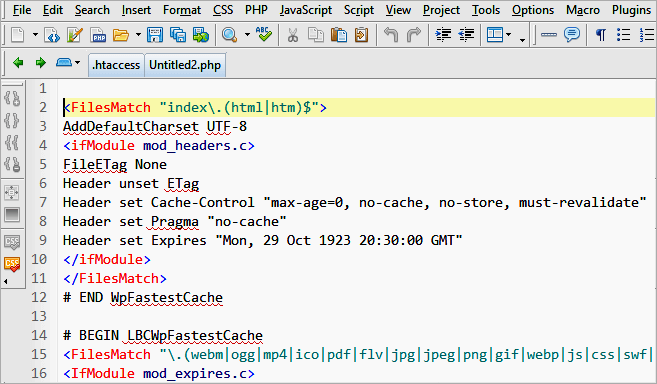Open the dropdown next to blue device icon
Viewport: 657px width, 384px height.
point(78,63)
